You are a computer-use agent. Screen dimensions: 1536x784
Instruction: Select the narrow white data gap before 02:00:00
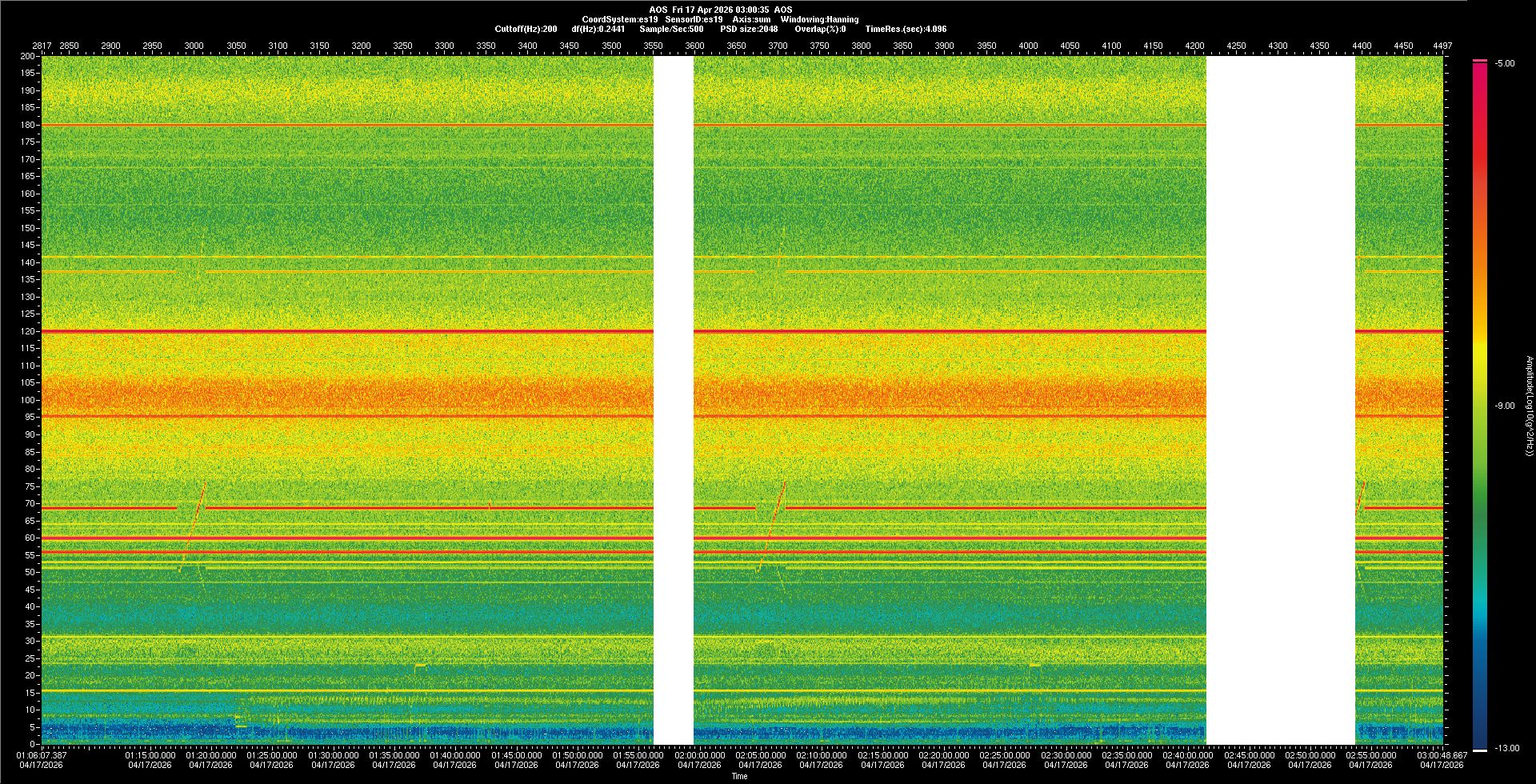click(x=673, y=400)
